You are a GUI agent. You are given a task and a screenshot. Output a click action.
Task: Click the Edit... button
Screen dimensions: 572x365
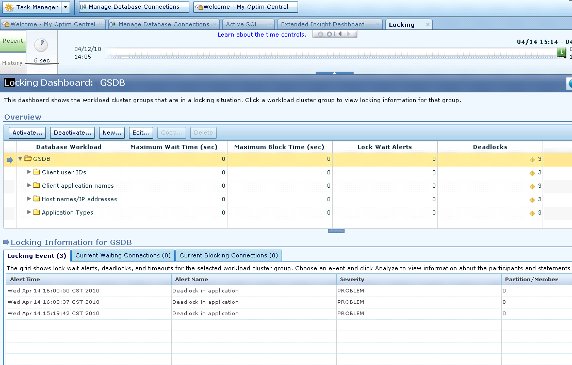141,133
